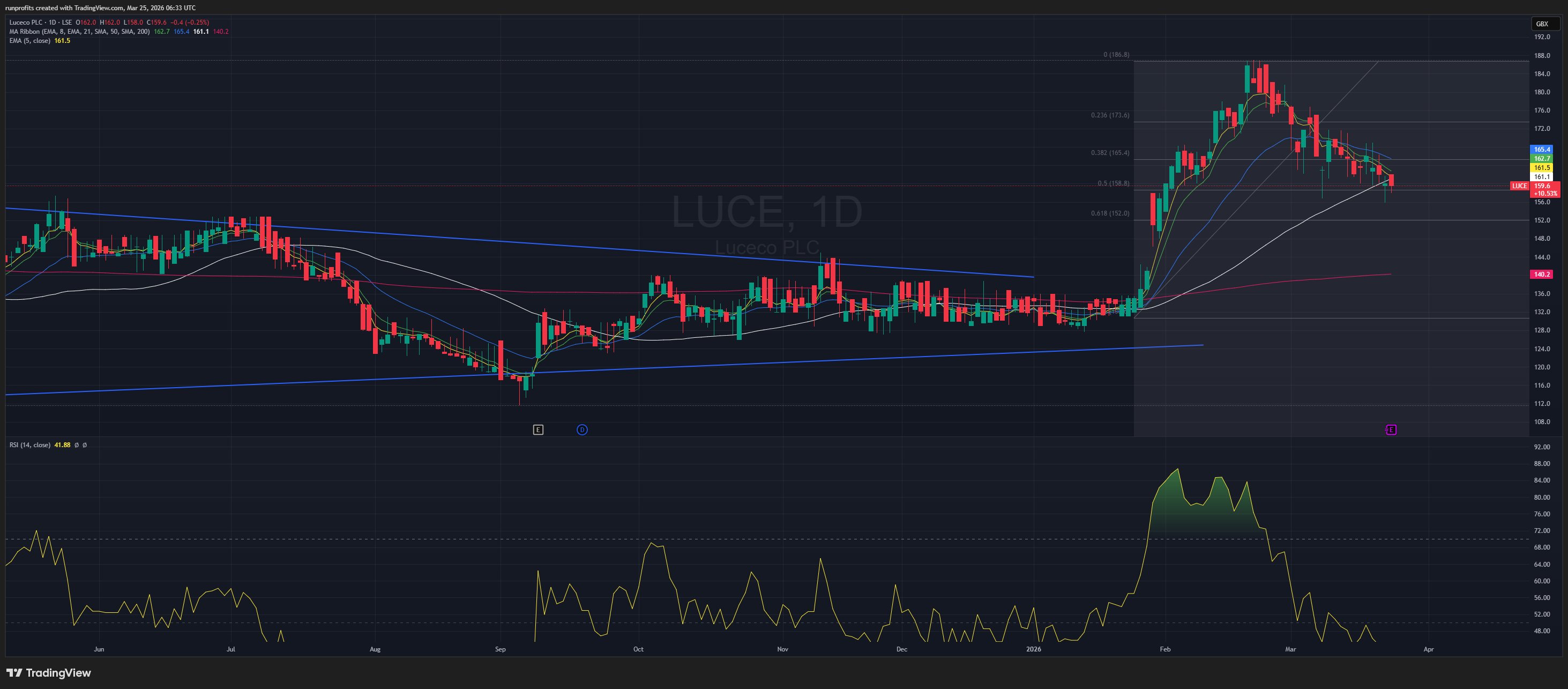Click the earnings E marker near September
The height and width of the screenshot is (689, 1568).
[x=537, y=429]
